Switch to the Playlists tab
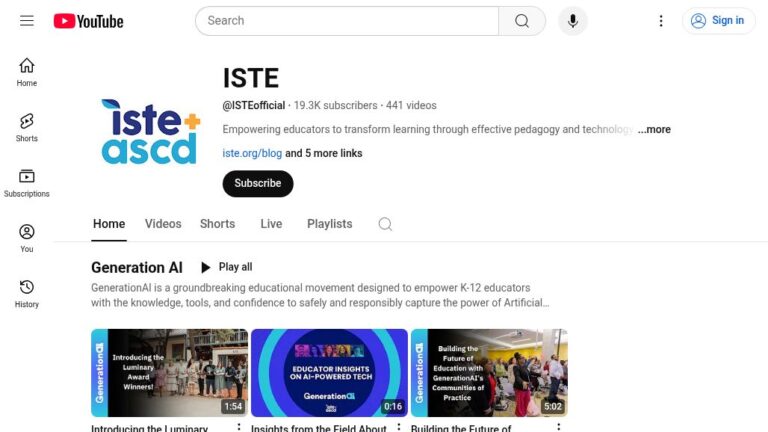768x432 pixels. point(329,224)
